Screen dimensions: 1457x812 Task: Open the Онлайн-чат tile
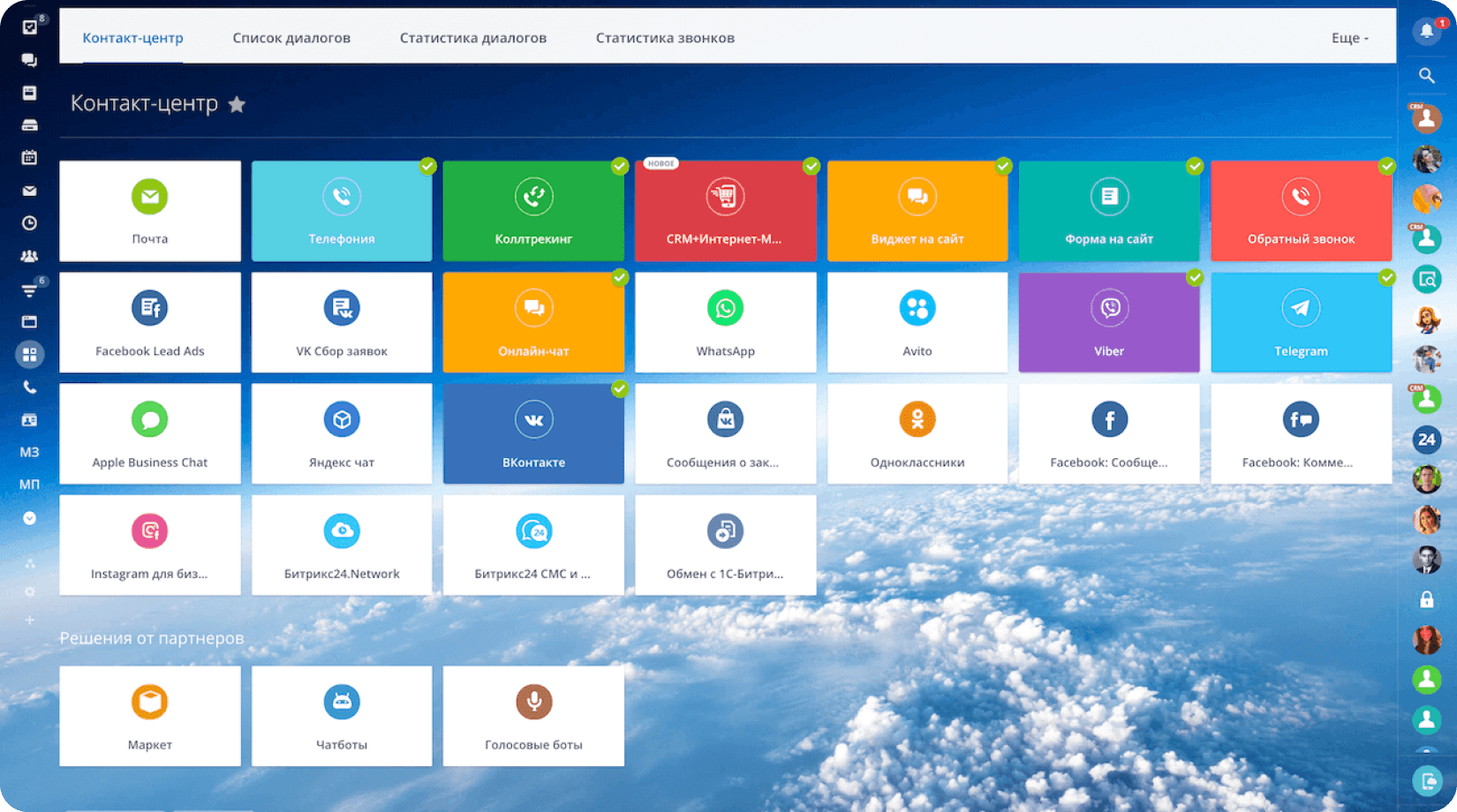[x=533, y=322]
